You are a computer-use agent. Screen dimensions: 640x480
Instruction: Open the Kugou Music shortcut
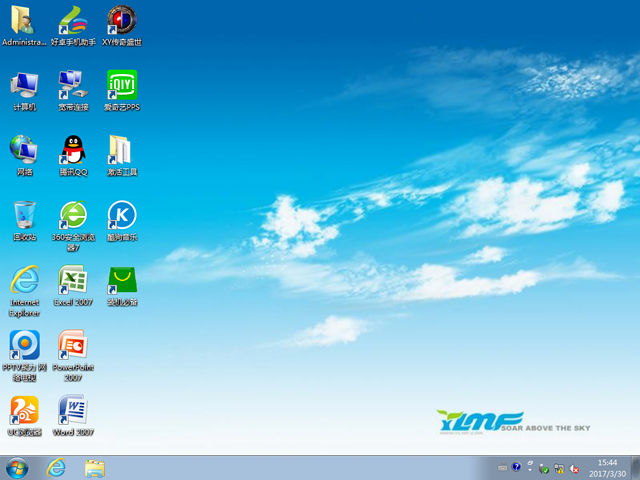(122, 215)
